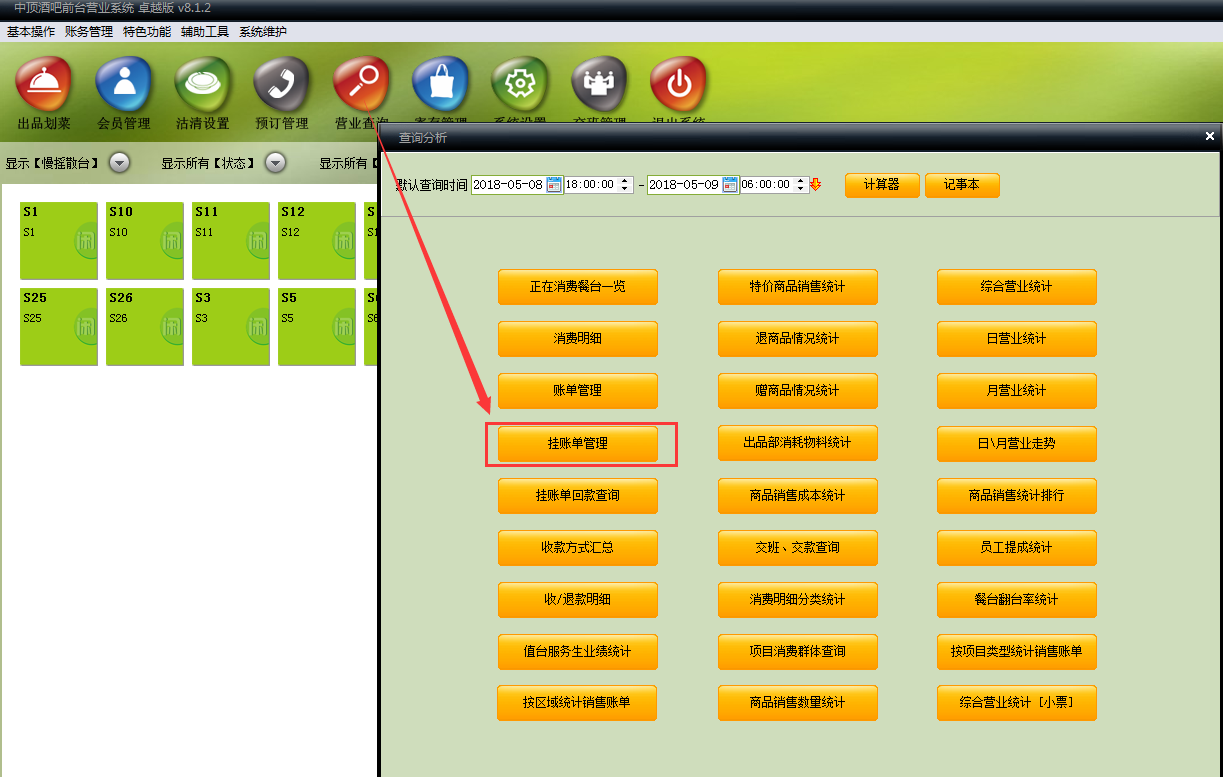The width and height of the screenshot is (1223, 777).
Task: Expand the 显示所有【状态】 dropdown arrow
Action: click(275, 163)
